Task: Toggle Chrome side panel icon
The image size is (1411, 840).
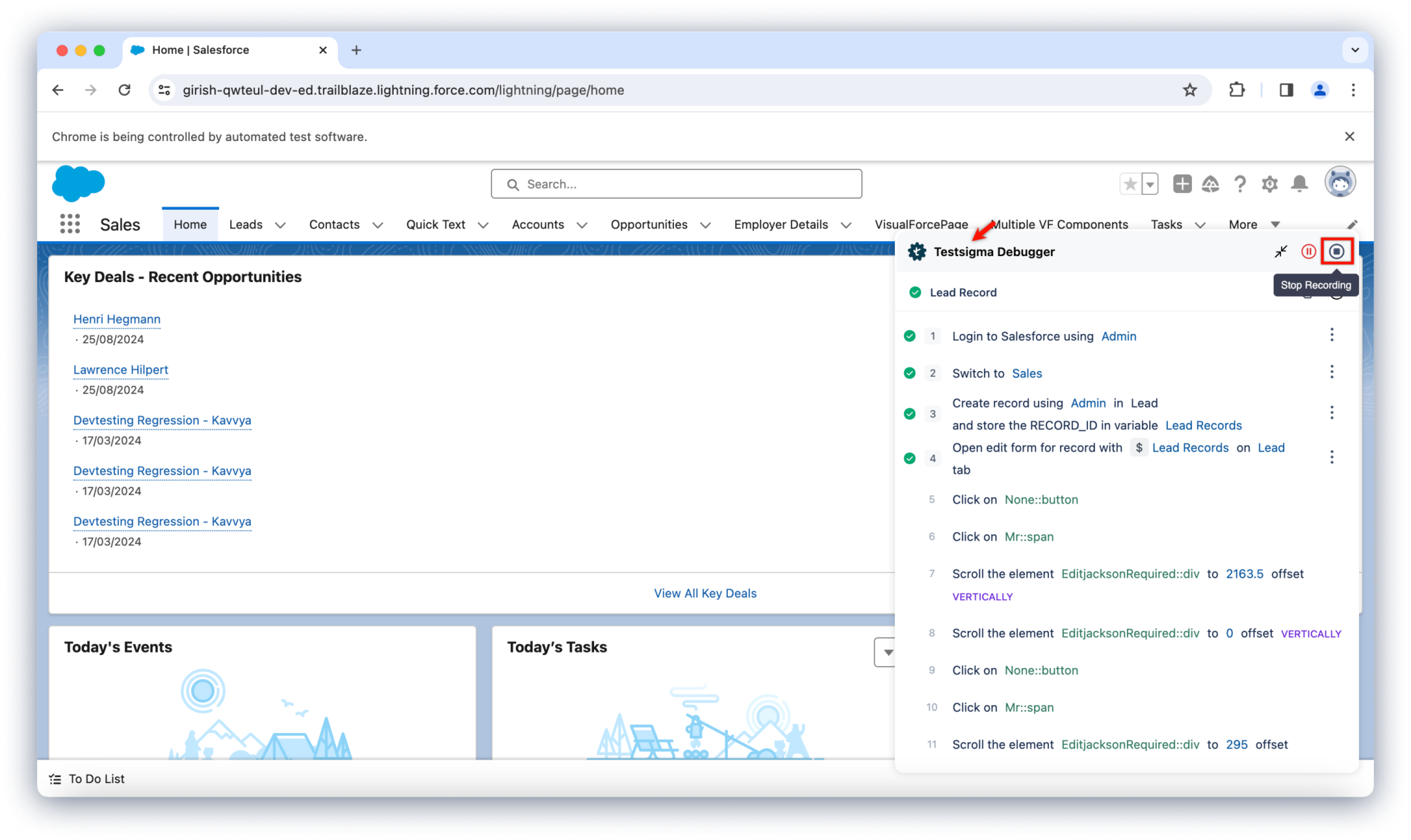Action: pos(1286,90)
